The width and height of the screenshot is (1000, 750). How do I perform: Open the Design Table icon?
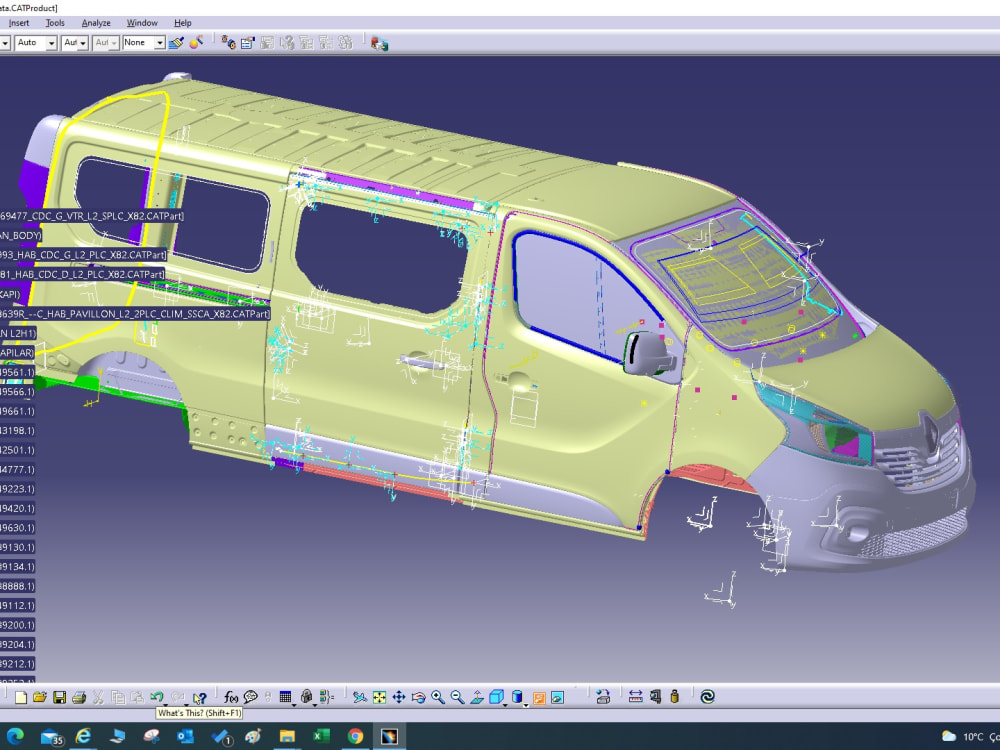click(x=285, y=696)
